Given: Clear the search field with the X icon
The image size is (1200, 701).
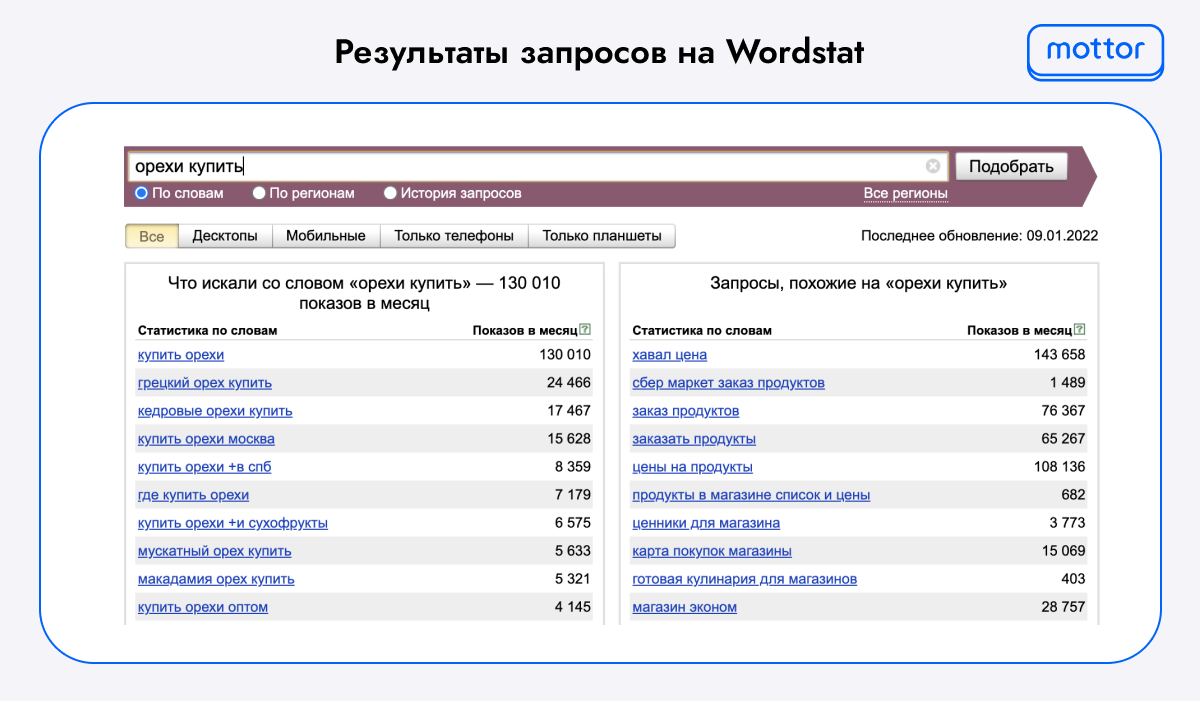Looking at the screenshot, I should coord(933,166).
